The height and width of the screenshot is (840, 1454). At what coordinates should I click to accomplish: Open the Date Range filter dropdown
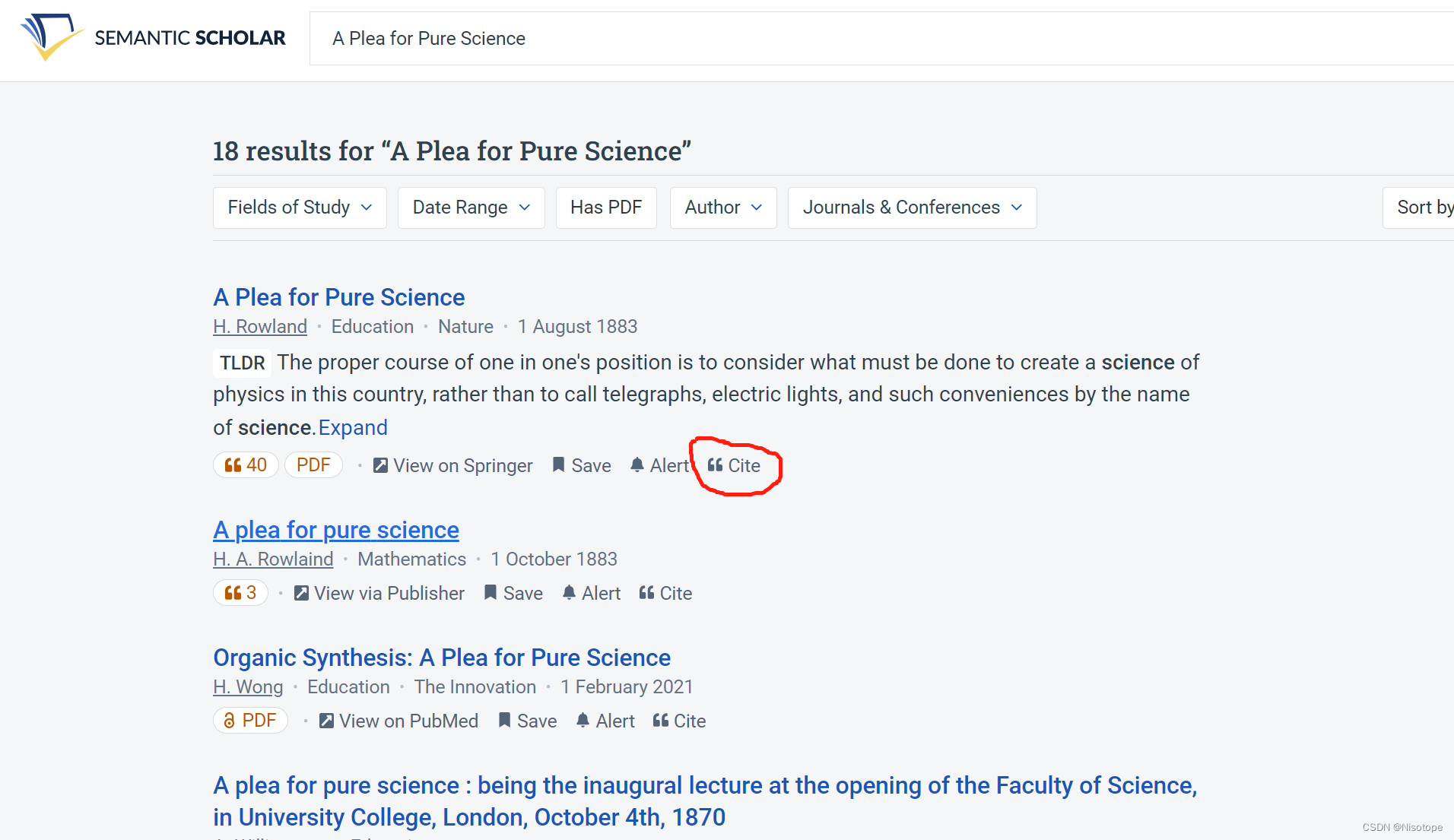pyautogui.click(x=471, y=208)
